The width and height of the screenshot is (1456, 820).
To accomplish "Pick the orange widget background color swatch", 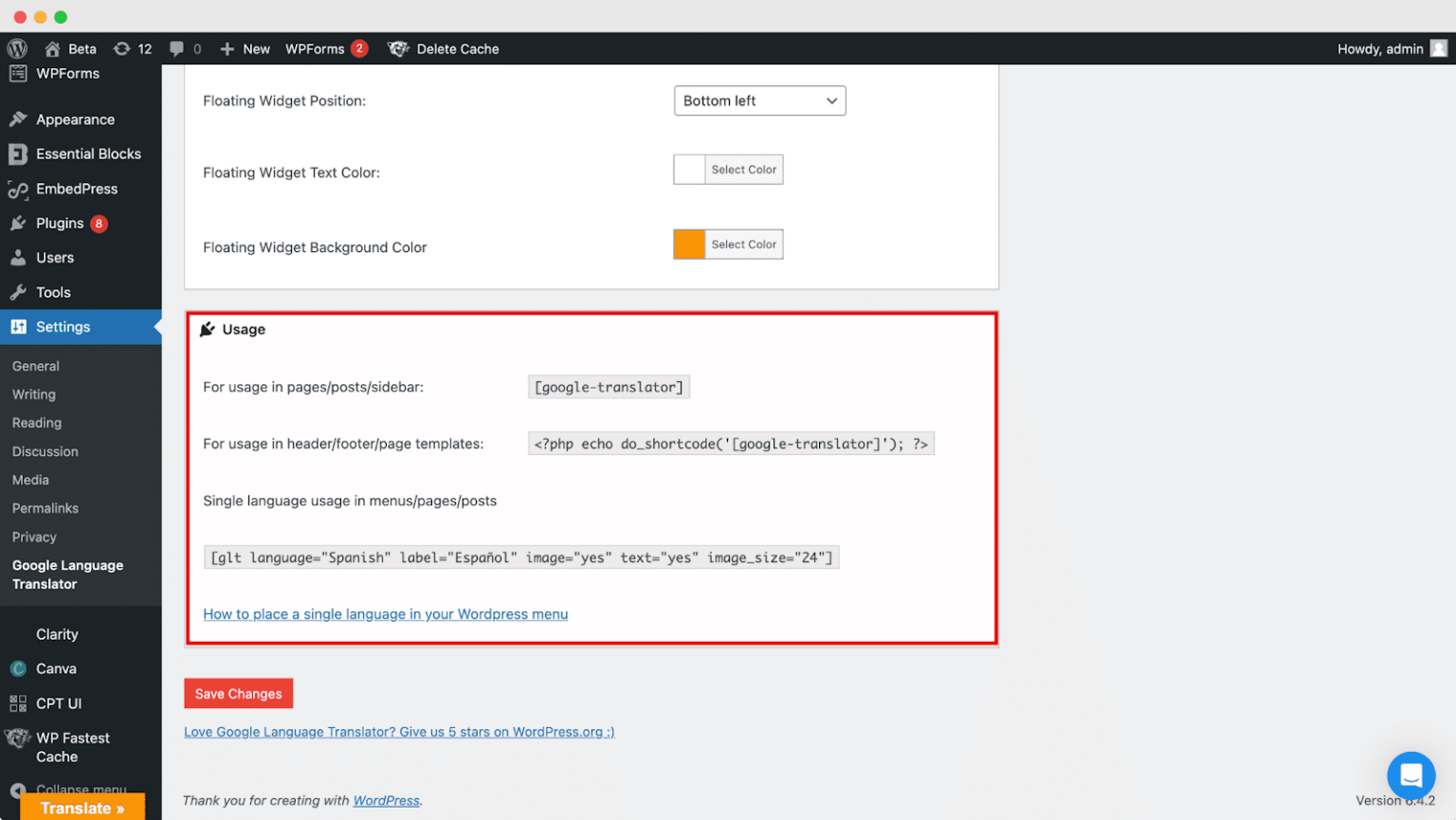I will point(688,244).
